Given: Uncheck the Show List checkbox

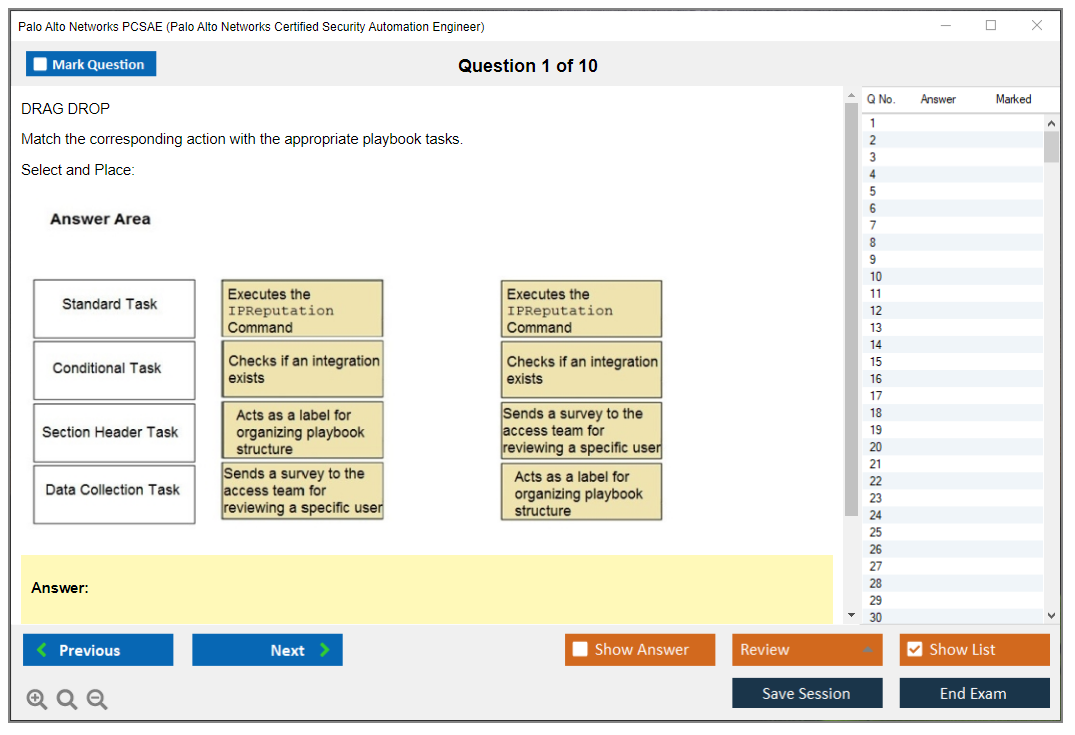Looking at the screenshot, I should 914,649.
